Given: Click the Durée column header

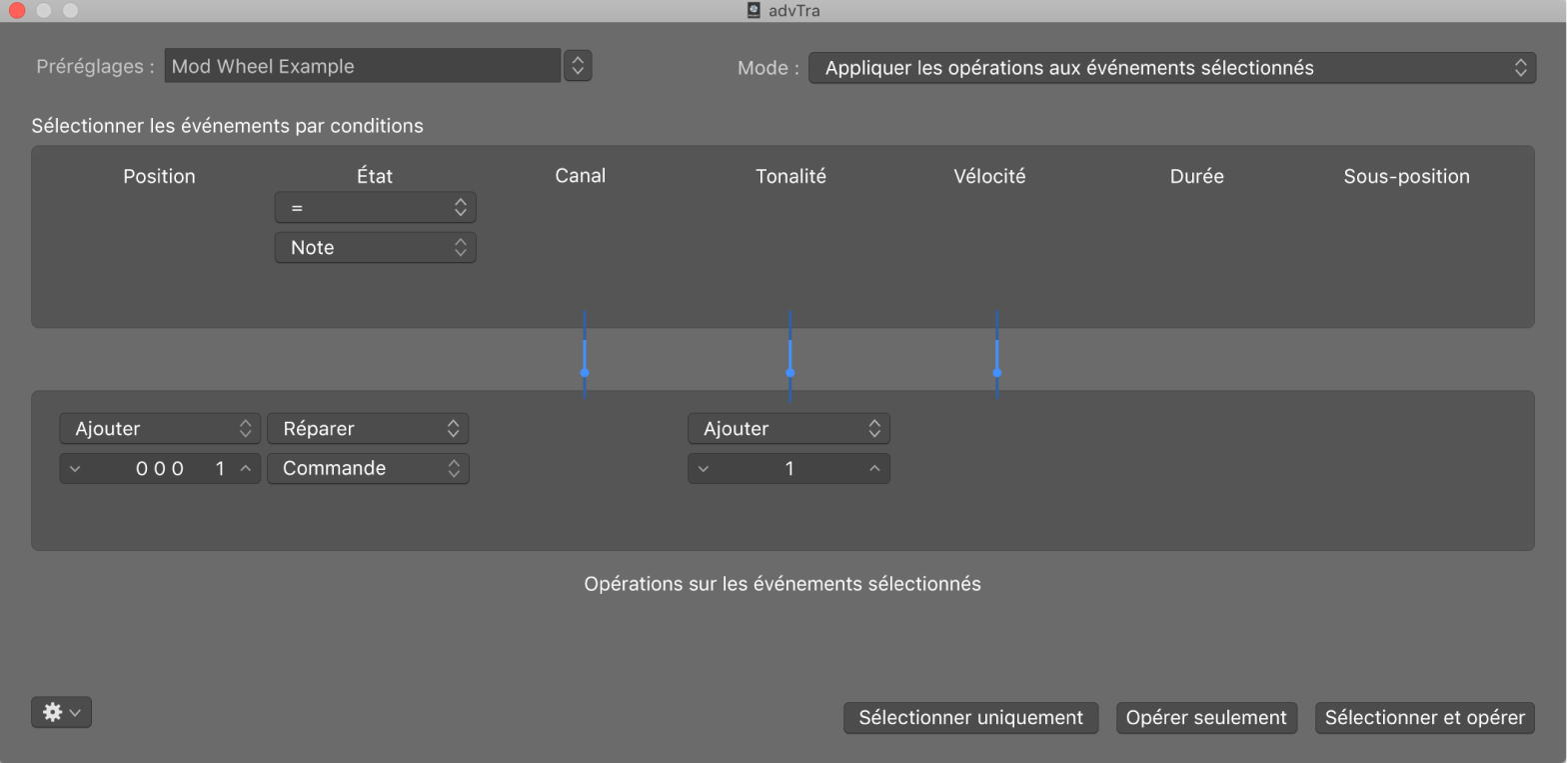Looking at the screenshot, I should pos(1197,177).
